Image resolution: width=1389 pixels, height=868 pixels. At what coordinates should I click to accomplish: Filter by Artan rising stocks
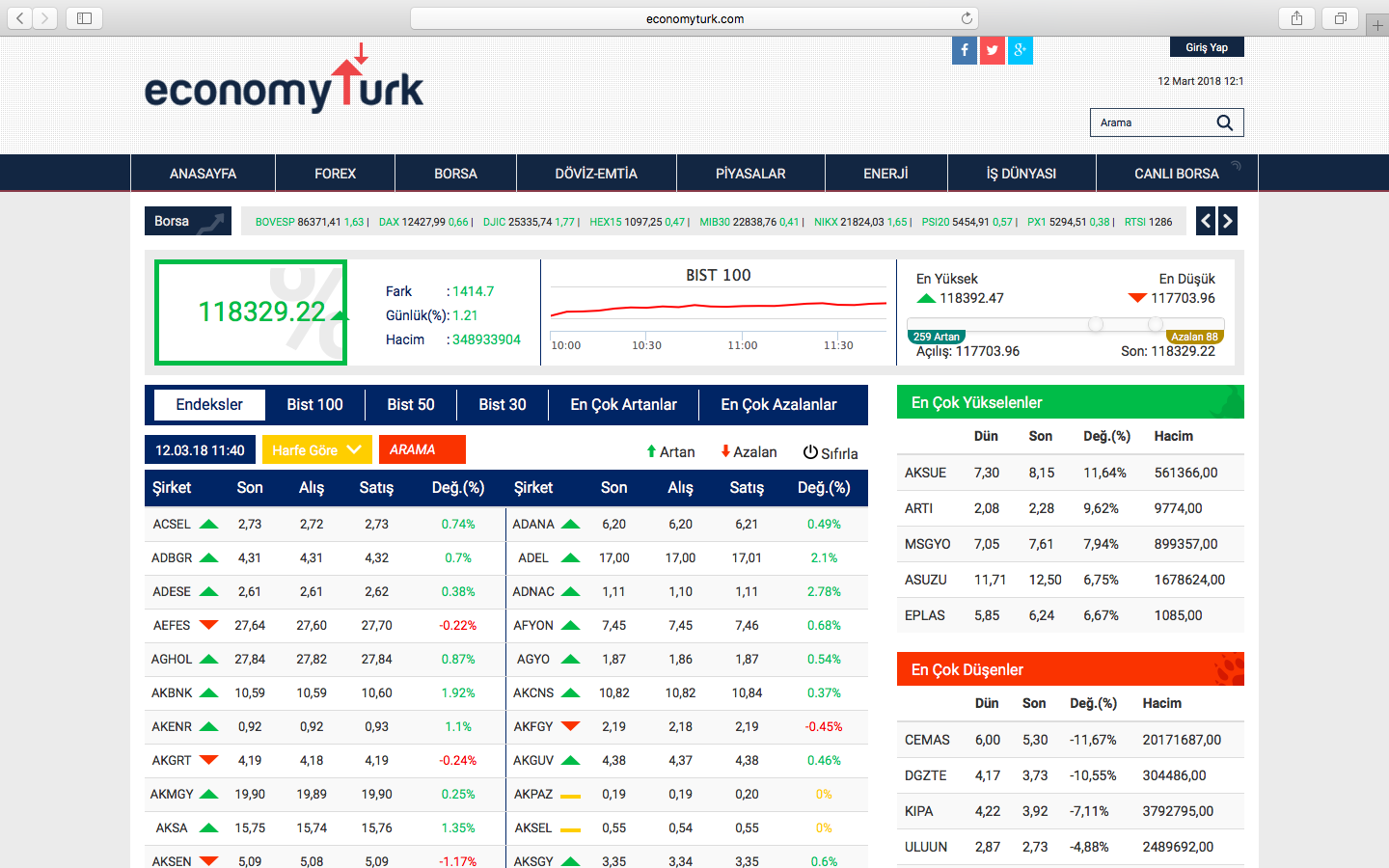pos(670,451)
